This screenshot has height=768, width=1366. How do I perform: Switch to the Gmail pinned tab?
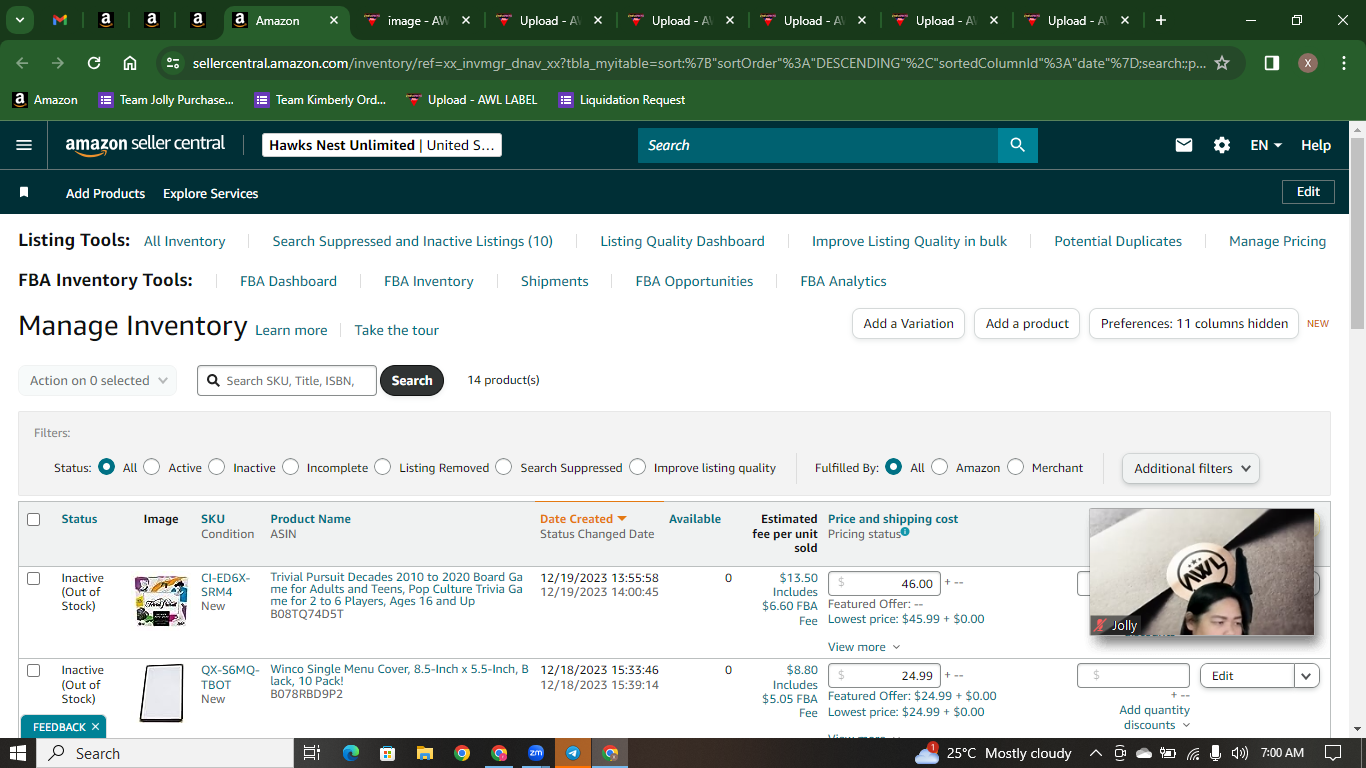click(60, 20)
